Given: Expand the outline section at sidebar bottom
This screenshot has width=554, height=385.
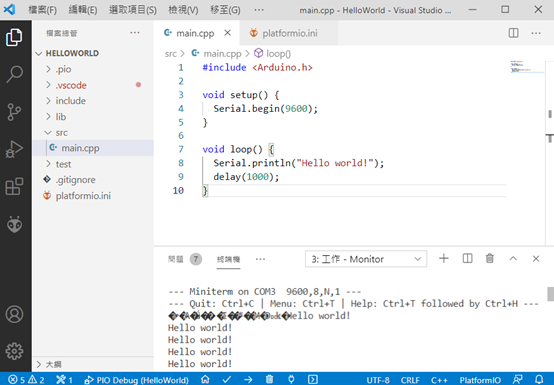Looking at the screenshot, I should point(49,364).
